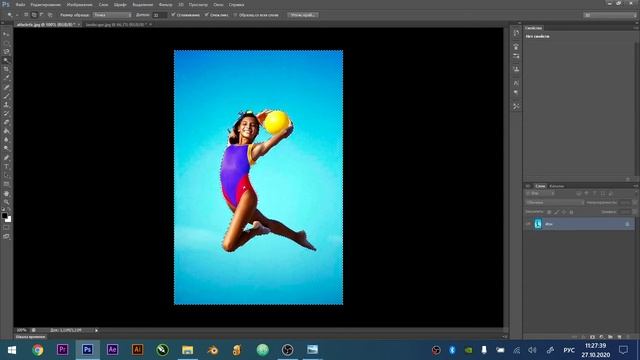
Task: Toggle lock position in Layers panel
Action: pos(564,212)
